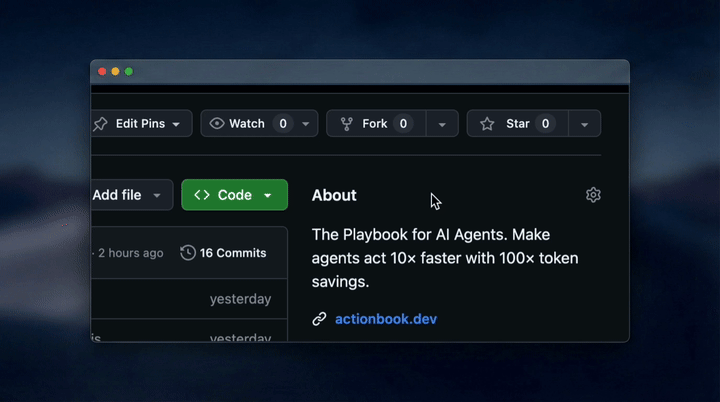Click the fork icon on Fork button

347,124
